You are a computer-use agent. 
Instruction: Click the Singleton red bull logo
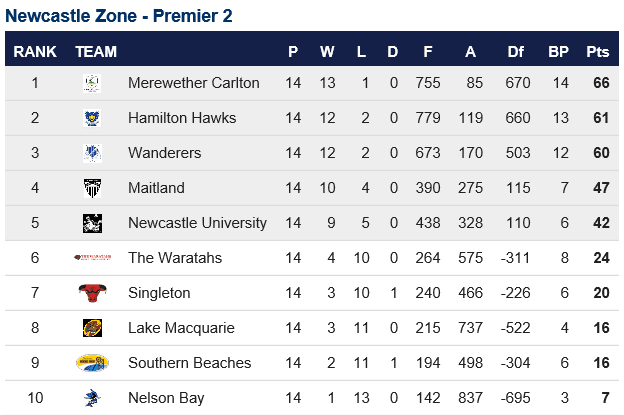click(92, 293)
